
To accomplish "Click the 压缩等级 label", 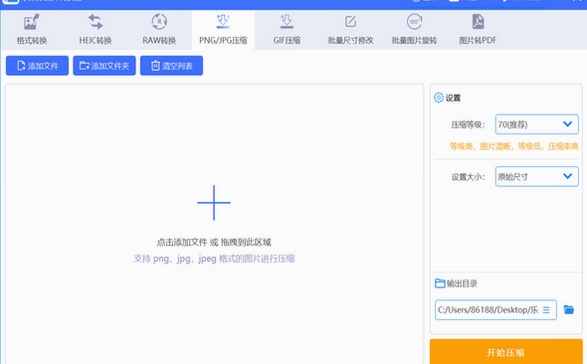I will (468, 125).
